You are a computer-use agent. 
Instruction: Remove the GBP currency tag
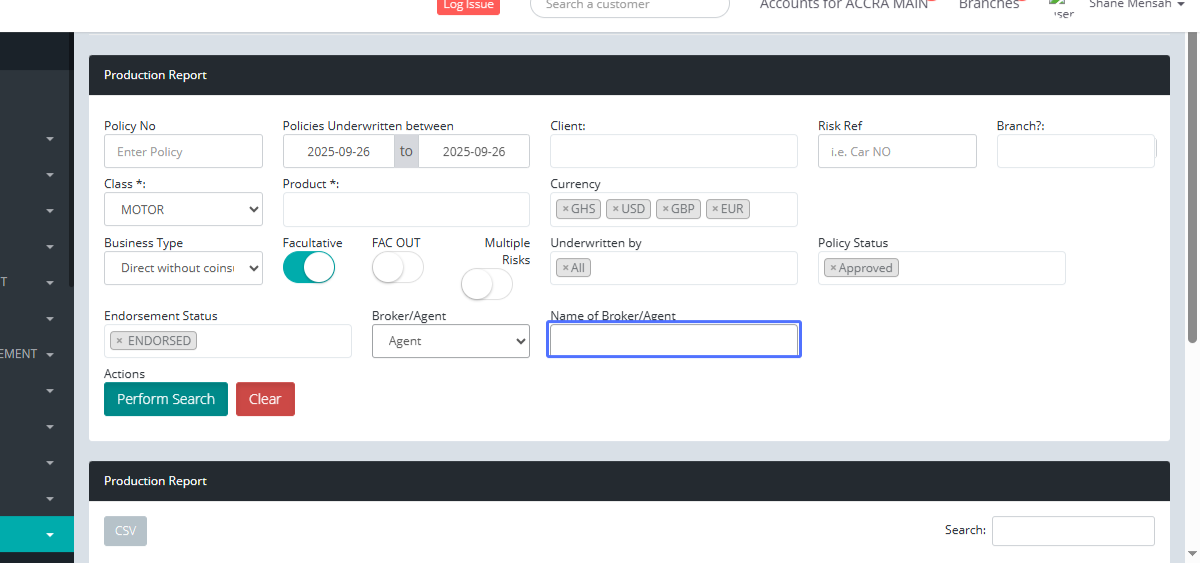(x=665, y=209)
